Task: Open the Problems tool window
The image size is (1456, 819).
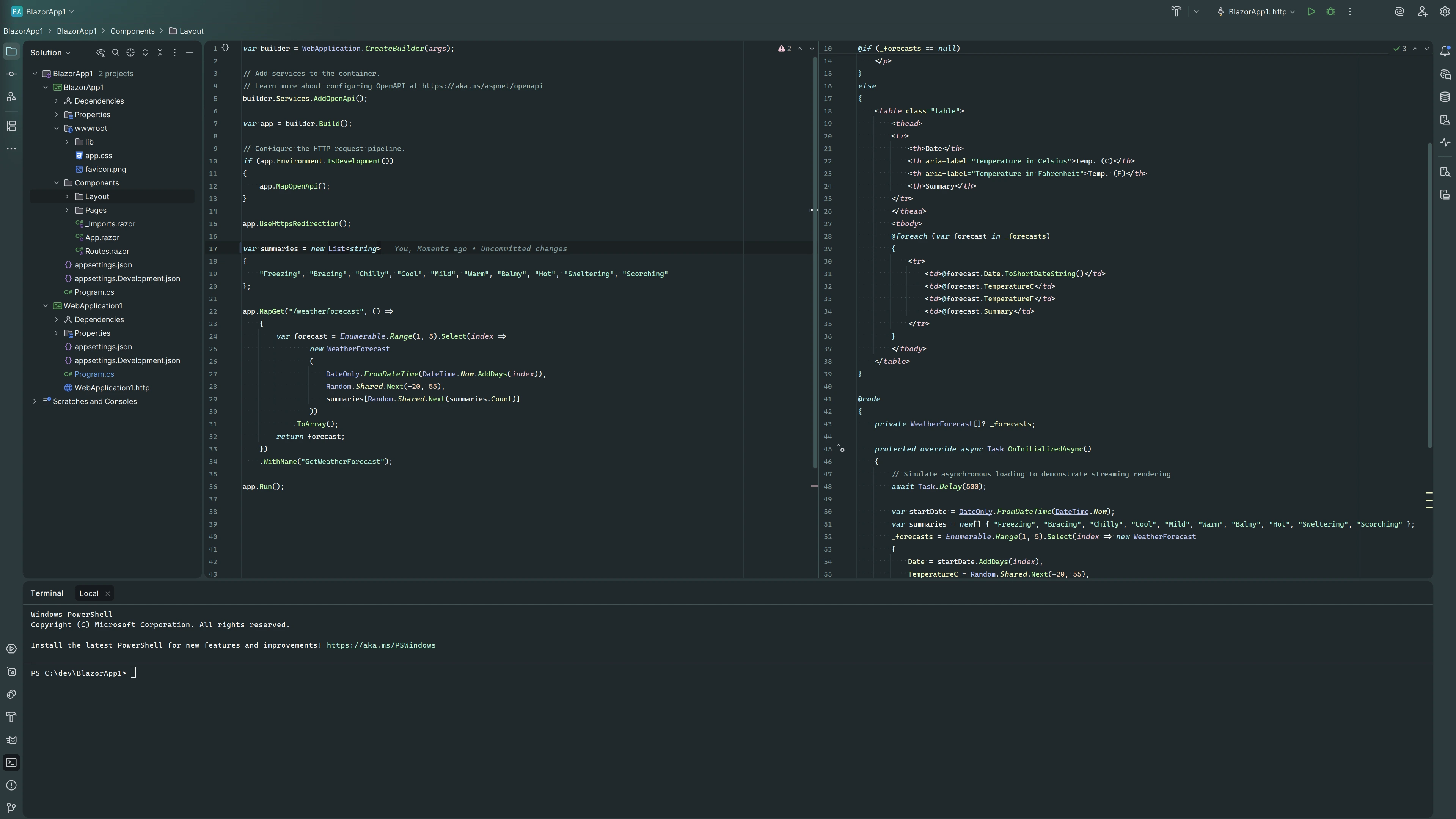Action: pyautogui.click(x=11, y=785)
